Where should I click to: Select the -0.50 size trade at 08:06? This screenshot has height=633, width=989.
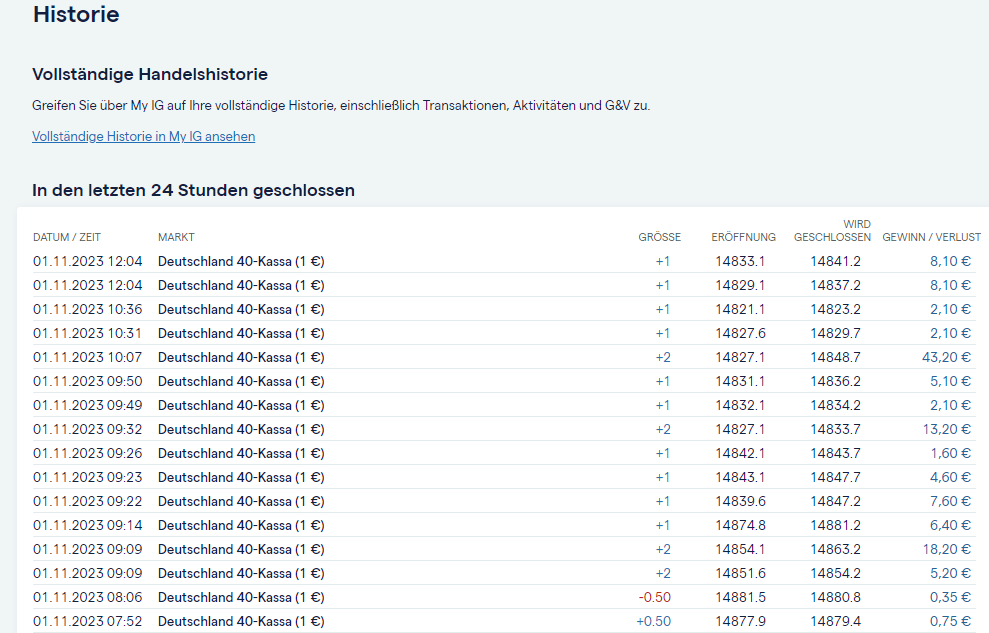click(x=654, y=597)
